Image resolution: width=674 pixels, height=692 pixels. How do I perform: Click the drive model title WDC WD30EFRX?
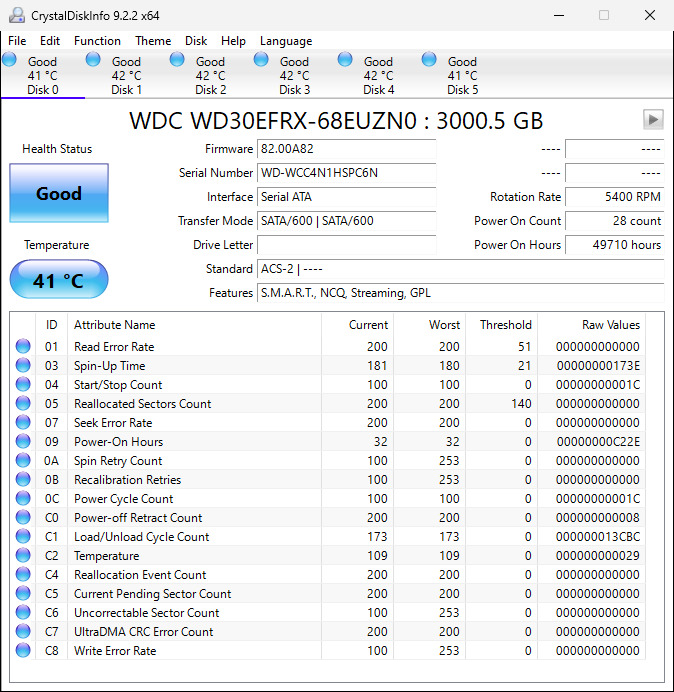click(x=336, y=120)
